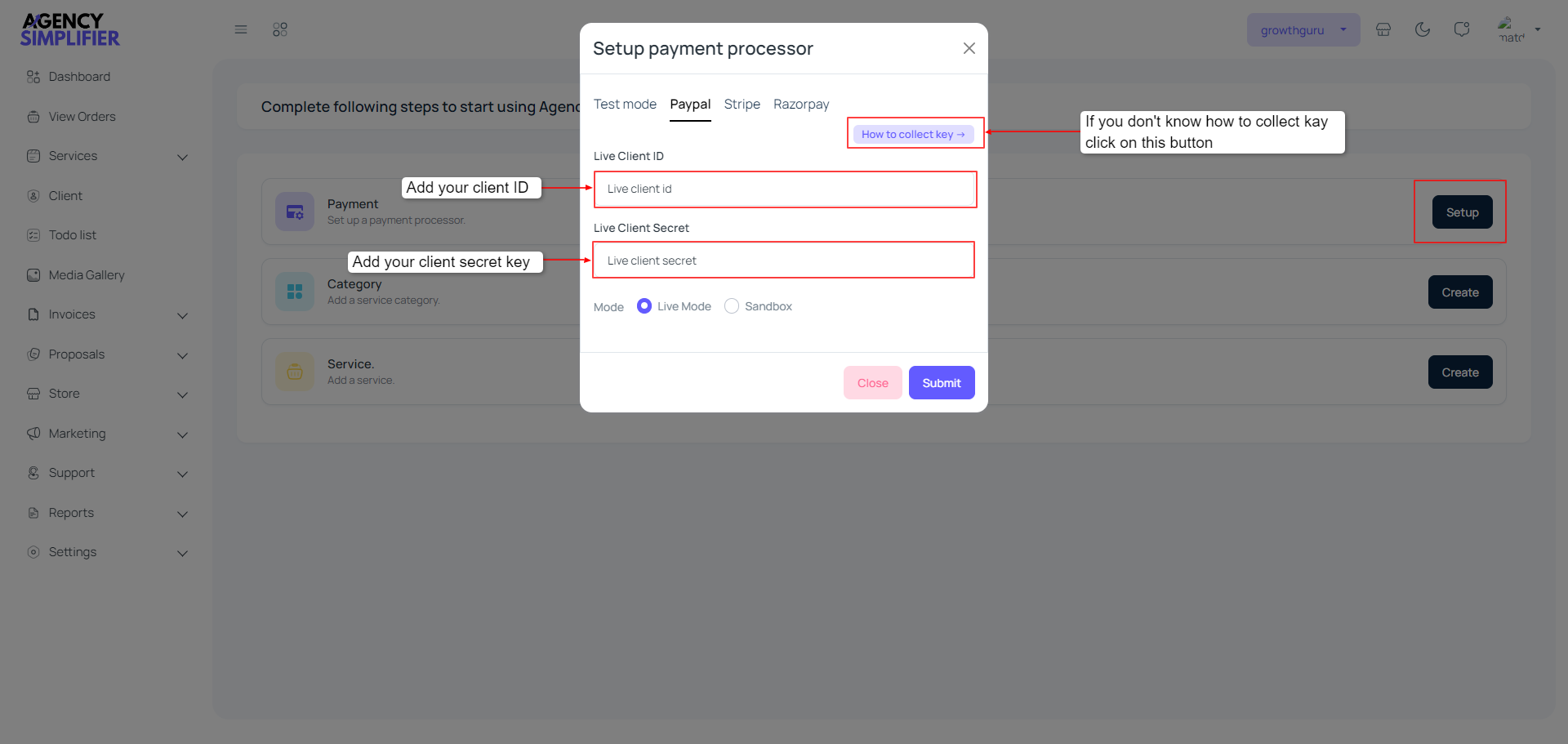Screen dimensions: 1568x744
Task: Open the growthguru workspace dropdown
Action: click(x=1303, y=29)
